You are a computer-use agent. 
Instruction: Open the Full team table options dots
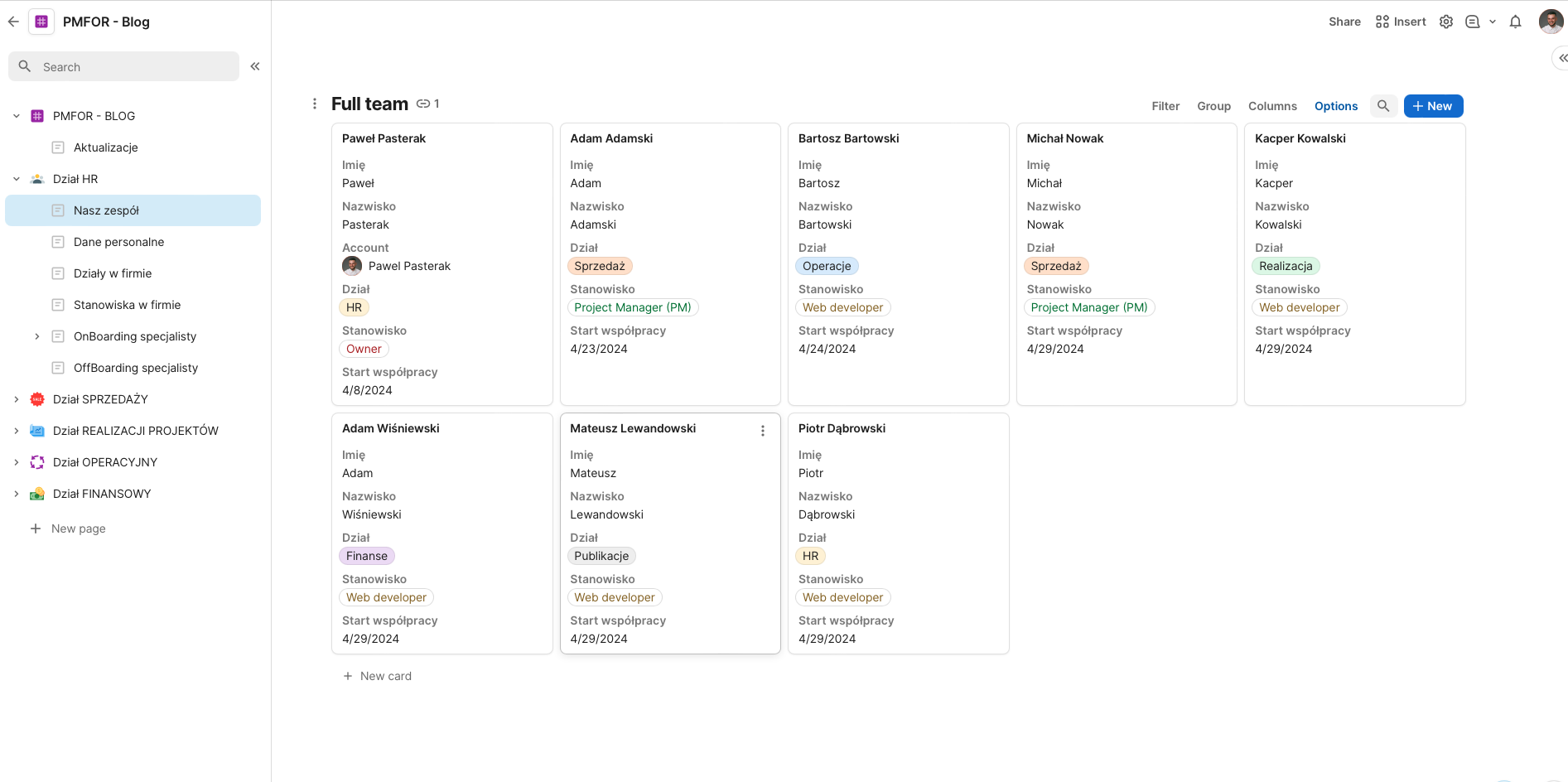point(315,104)
